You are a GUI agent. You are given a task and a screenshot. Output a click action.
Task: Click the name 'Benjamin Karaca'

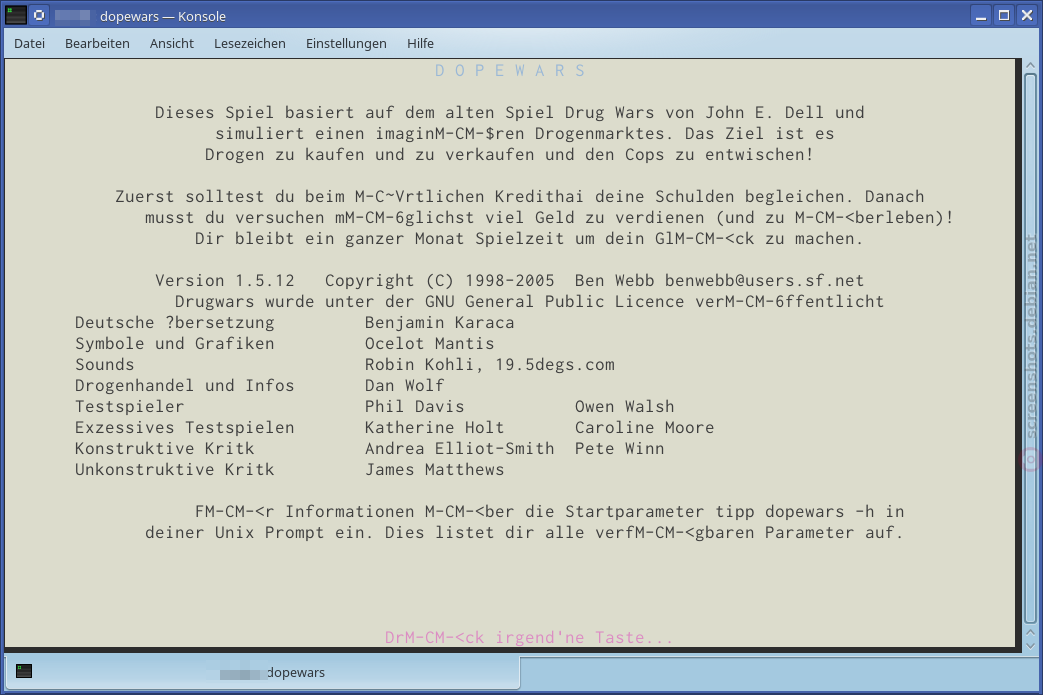(x=440, y=323)
